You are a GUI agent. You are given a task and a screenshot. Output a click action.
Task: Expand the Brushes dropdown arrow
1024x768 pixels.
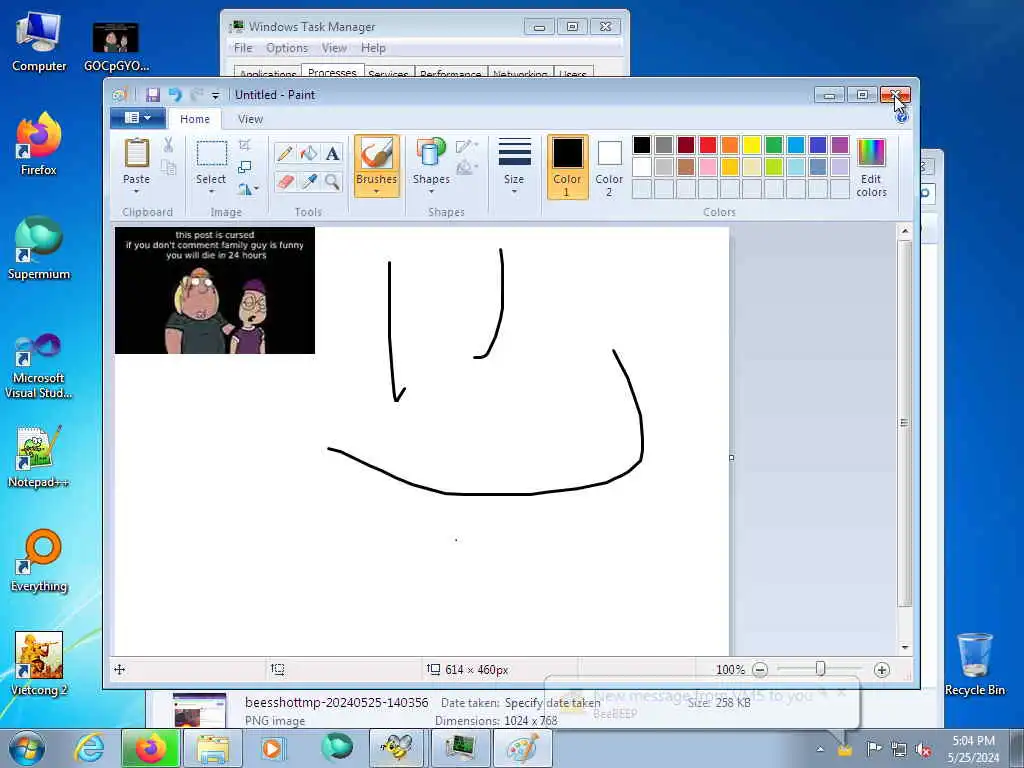coord(377,191)
